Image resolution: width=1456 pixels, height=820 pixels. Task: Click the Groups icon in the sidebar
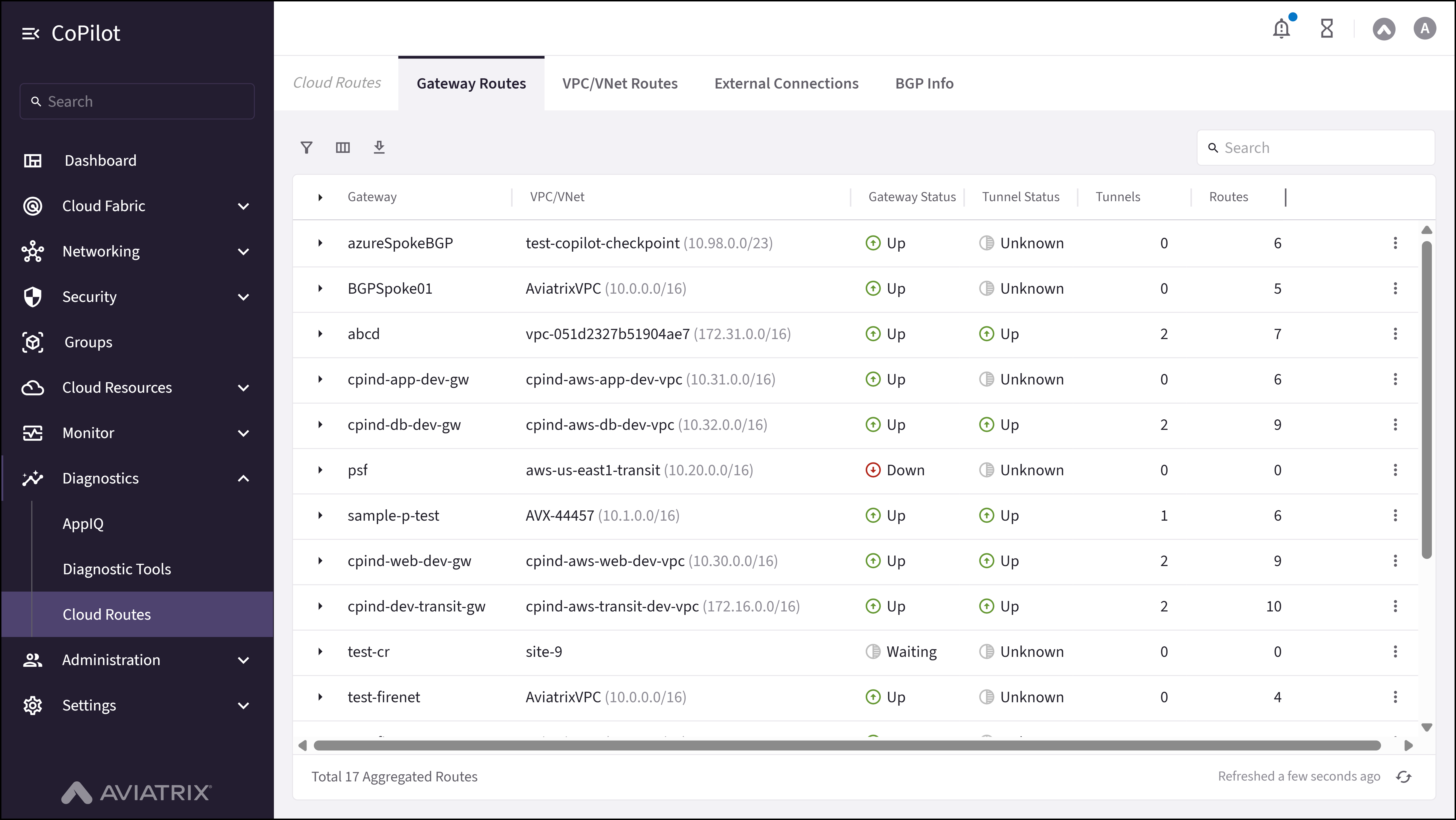(x=33, y=342)
